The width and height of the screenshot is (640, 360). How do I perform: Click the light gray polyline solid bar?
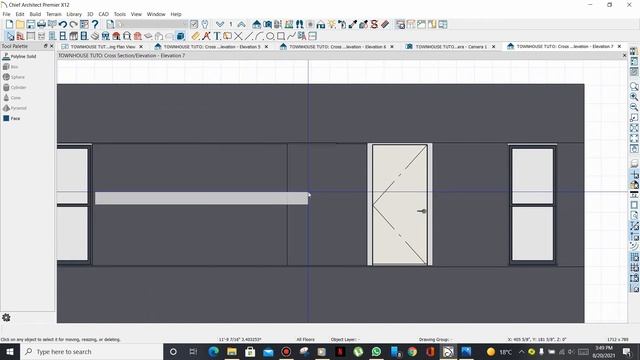coord(202,198)
